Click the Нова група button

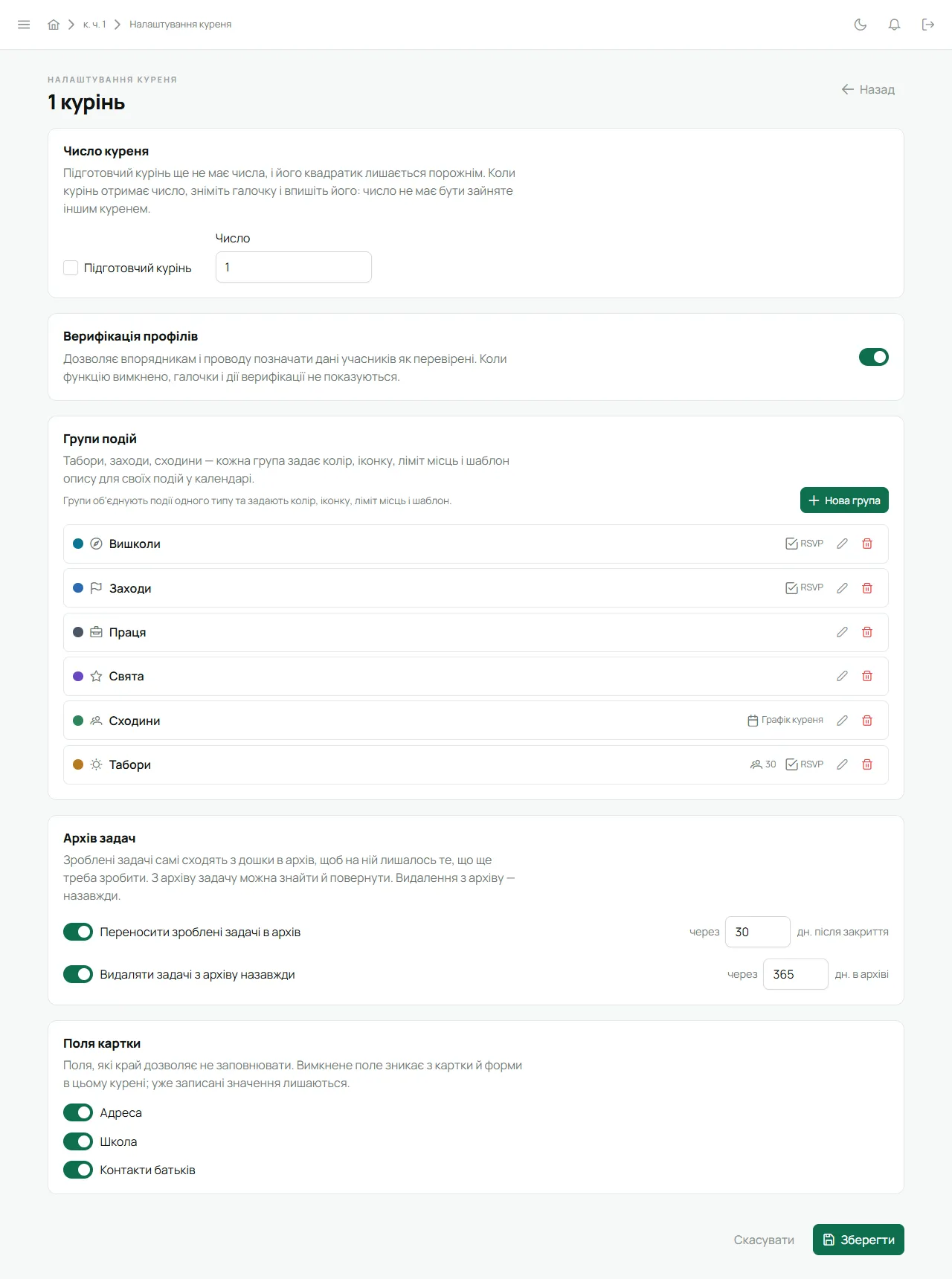coord(844,500)
